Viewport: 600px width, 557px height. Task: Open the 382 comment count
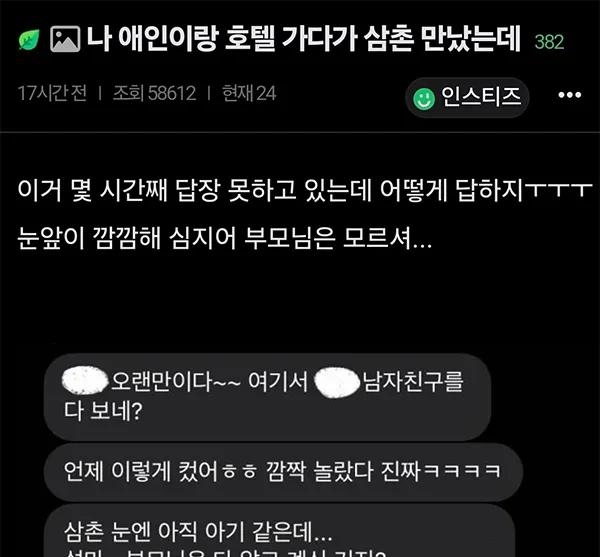pyautogui.click(x=549, y=42)
